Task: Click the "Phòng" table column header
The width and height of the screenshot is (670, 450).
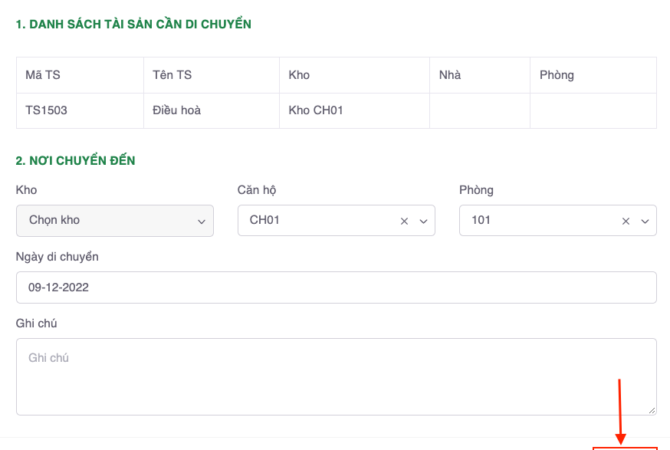Action: (x=557, y=75)
